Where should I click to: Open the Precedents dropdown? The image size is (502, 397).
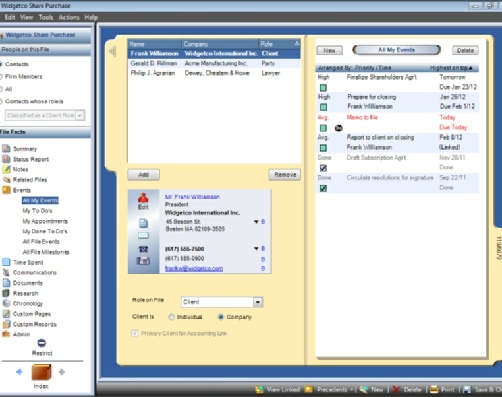coord(351,389)
